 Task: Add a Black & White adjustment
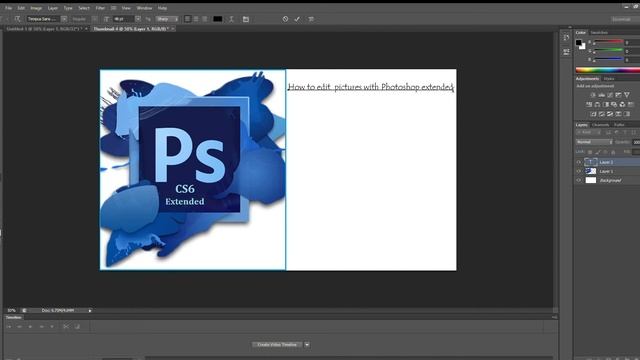click(x=606, y=104)
